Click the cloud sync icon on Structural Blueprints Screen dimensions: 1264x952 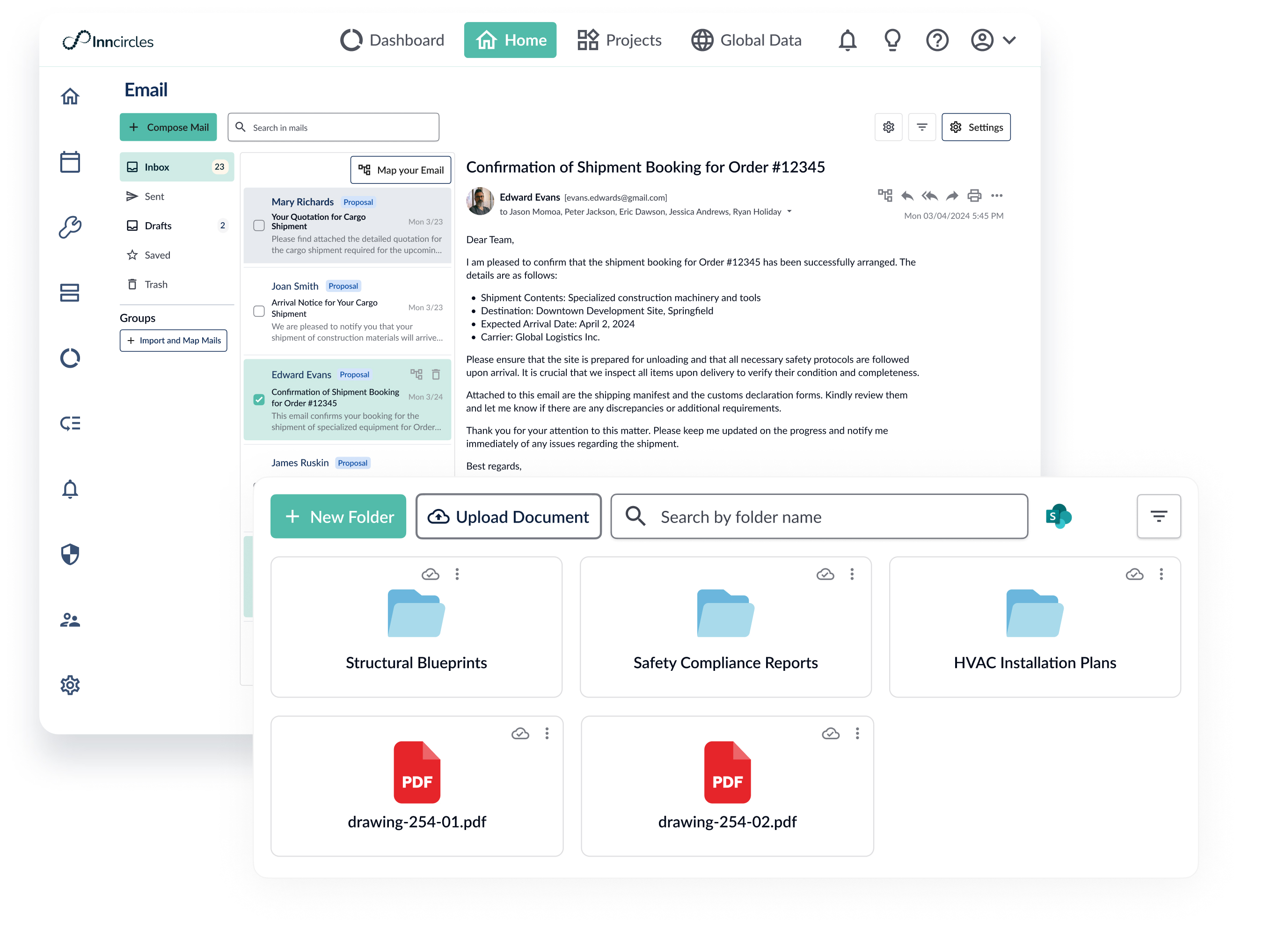pyautogui.click(x=430, y=574)
